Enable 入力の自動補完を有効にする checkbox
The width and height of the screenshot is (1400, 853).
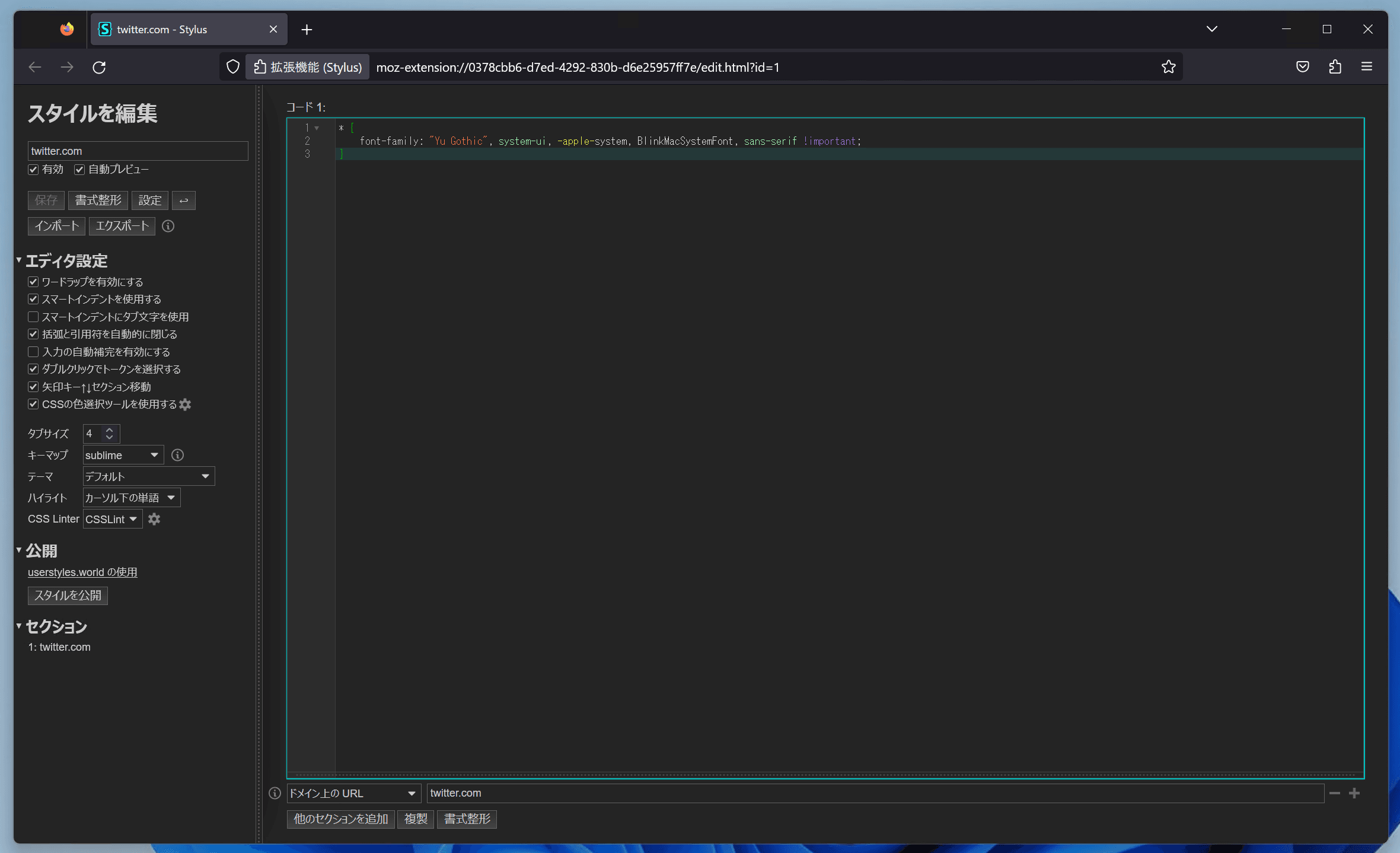coord(33,352)
